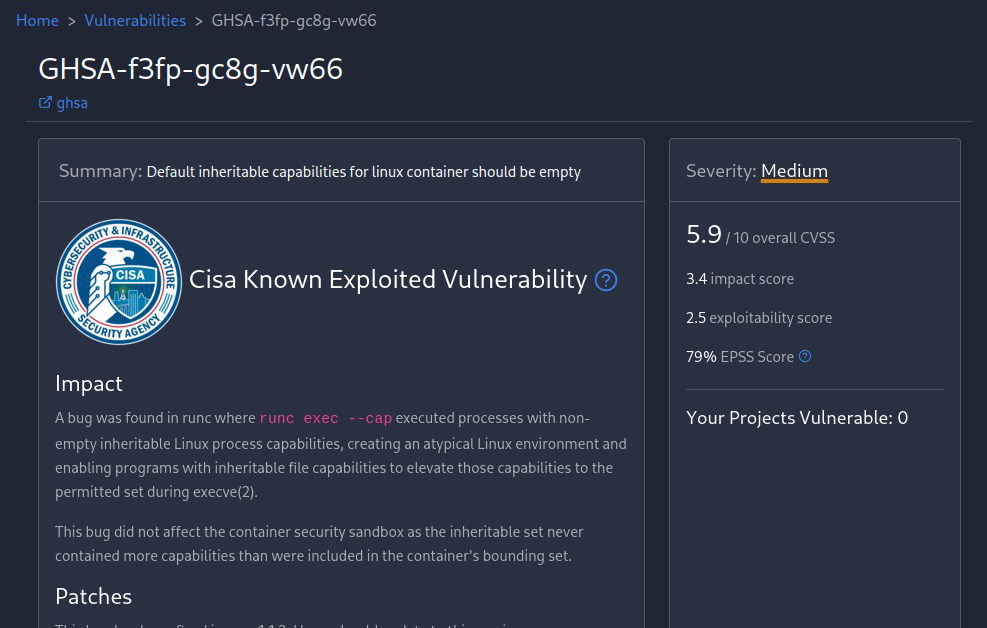987x628 pixels.
Task: Open help icon beside Cisa Known Exploited Vulnerability
Action: [x=606, y=280]
